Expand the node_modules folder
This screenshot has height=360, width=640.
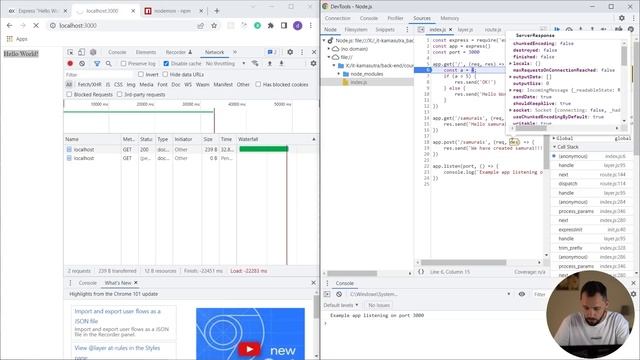[x=339, y=74]
